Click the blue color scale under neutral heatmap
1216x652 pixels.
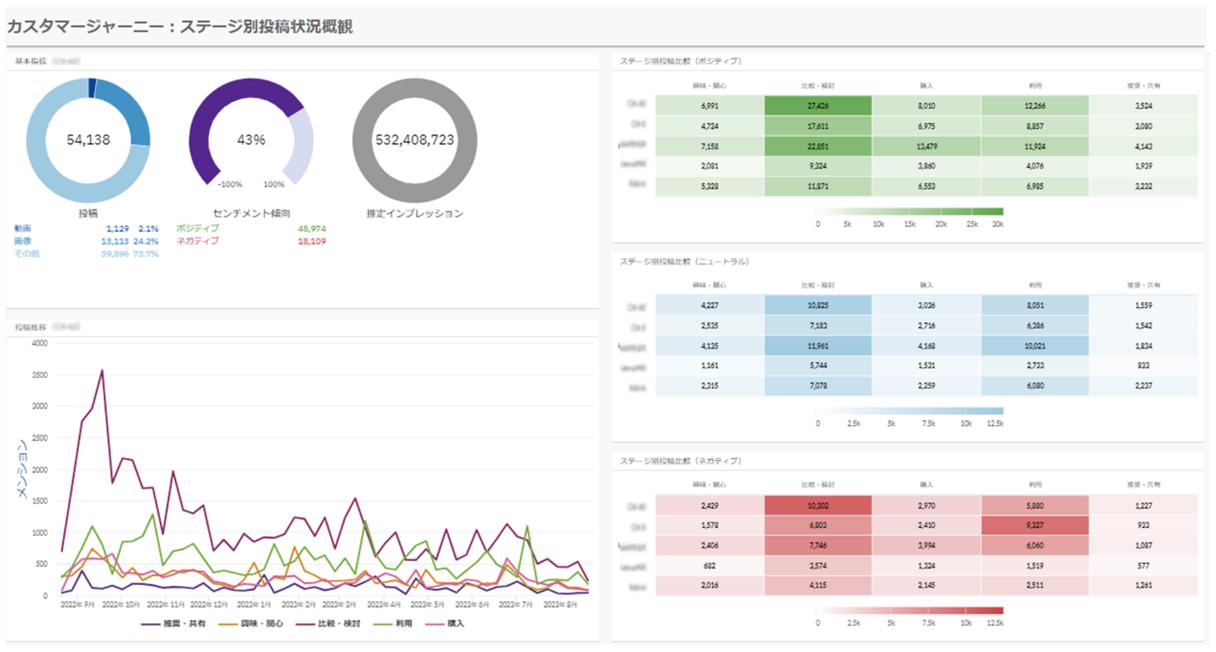[x=910, y=411]
